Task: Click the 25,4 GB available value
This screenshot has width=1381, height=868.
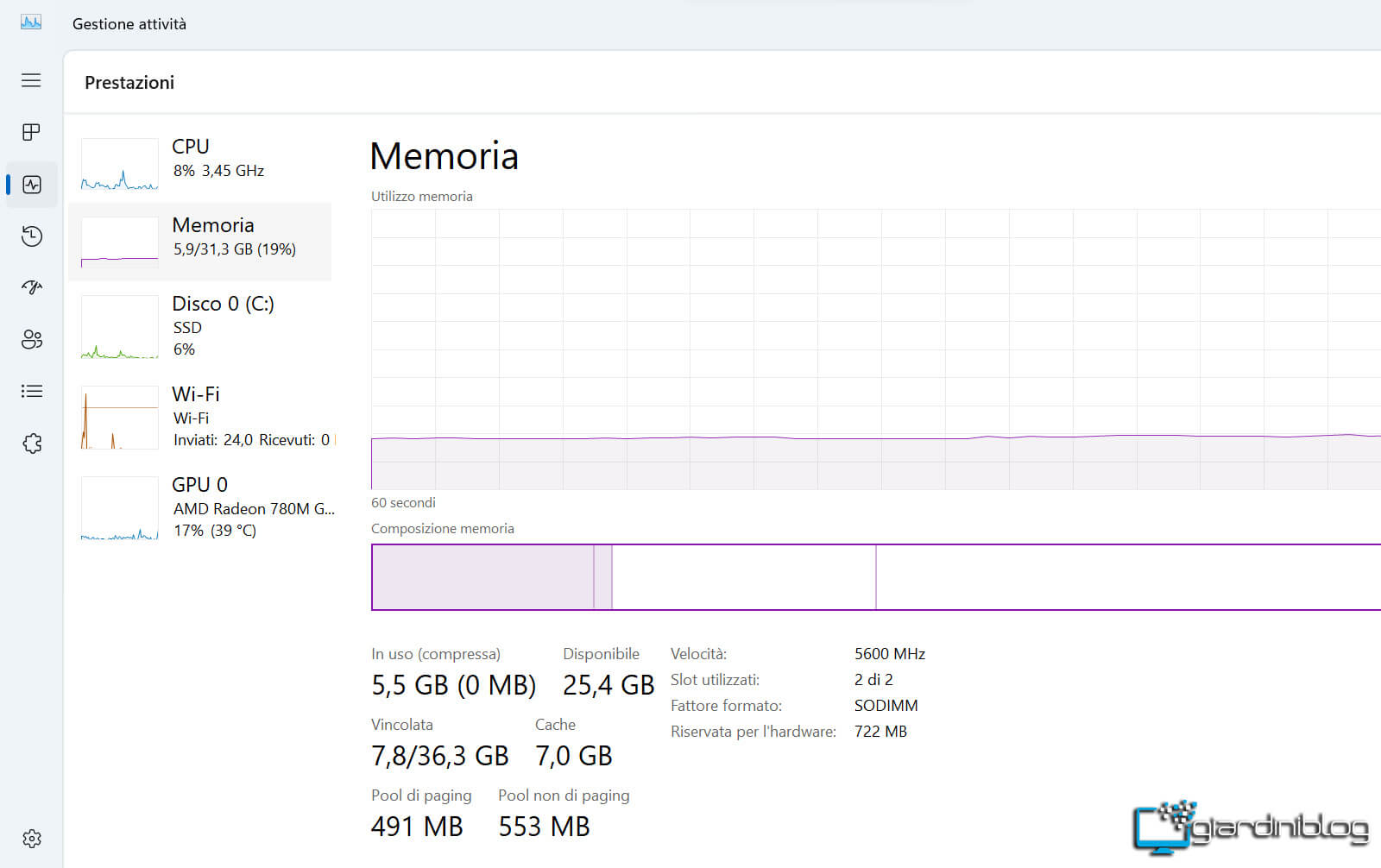Action: point(609,685)
